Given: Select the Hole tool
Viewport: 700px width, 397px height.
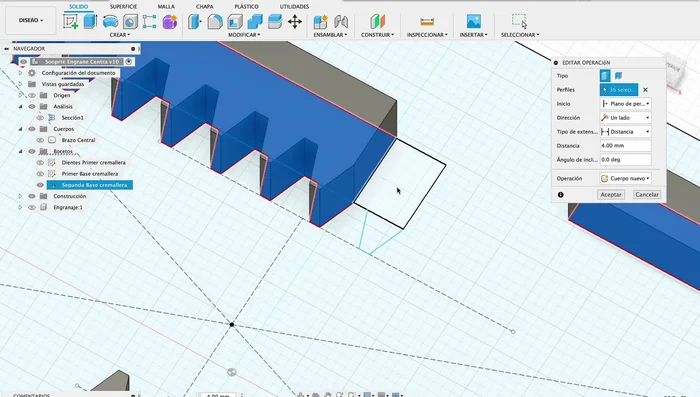Looking at the screenshot, I should pos(130,21).
